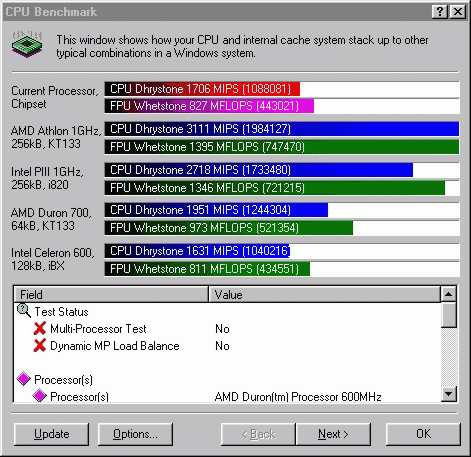471x457 pixels.
Task: Close the CPU Benchmark dialog
Action: pyautogui.click(x=458, y=12)
